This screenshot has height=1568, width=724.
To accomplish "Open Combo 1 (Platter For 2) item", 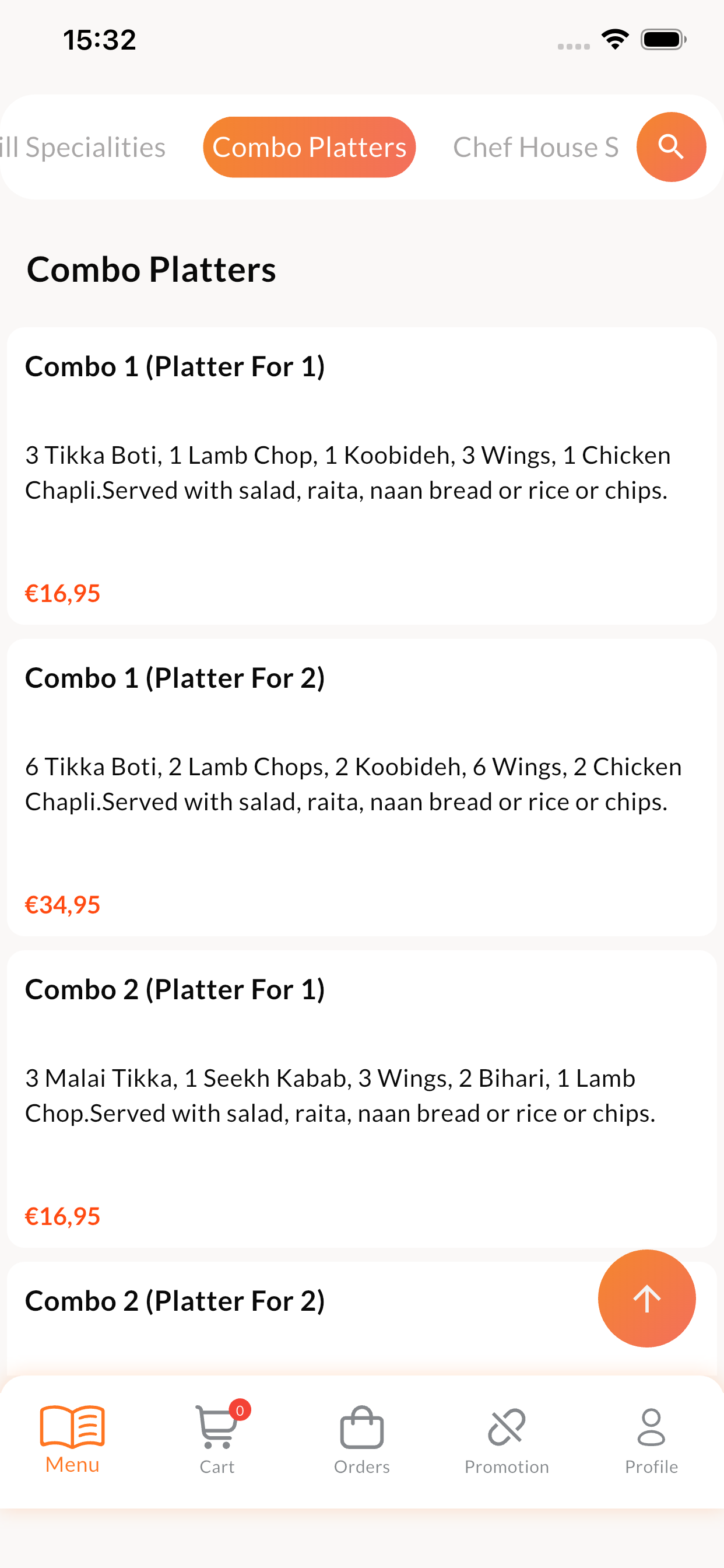I will coord(362,787).
